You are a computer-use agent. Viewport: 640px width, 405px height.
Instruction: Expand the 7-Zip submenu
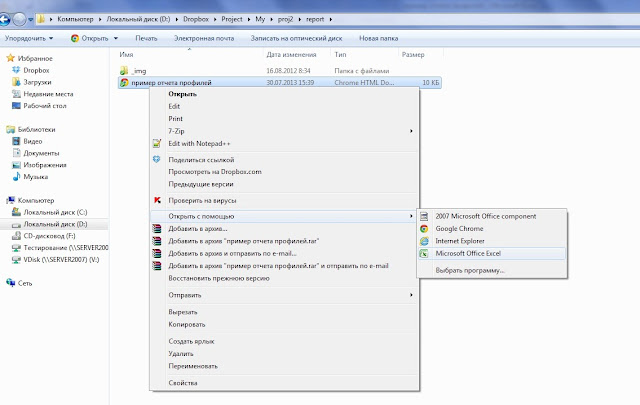(x=284, y=131)
